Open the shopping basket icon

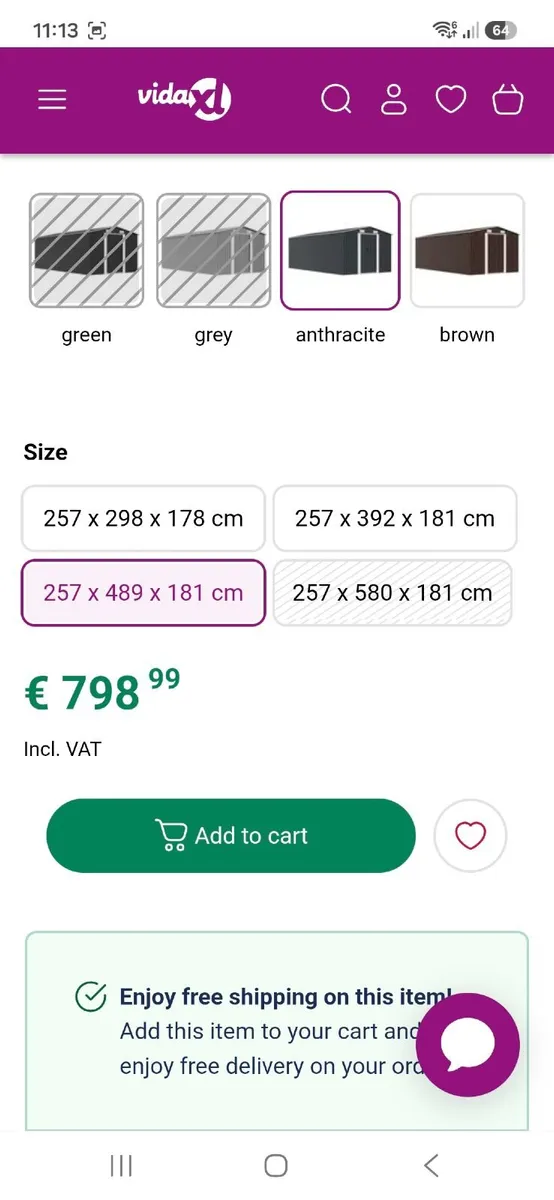pyautogui.click(x=508, y=100)
